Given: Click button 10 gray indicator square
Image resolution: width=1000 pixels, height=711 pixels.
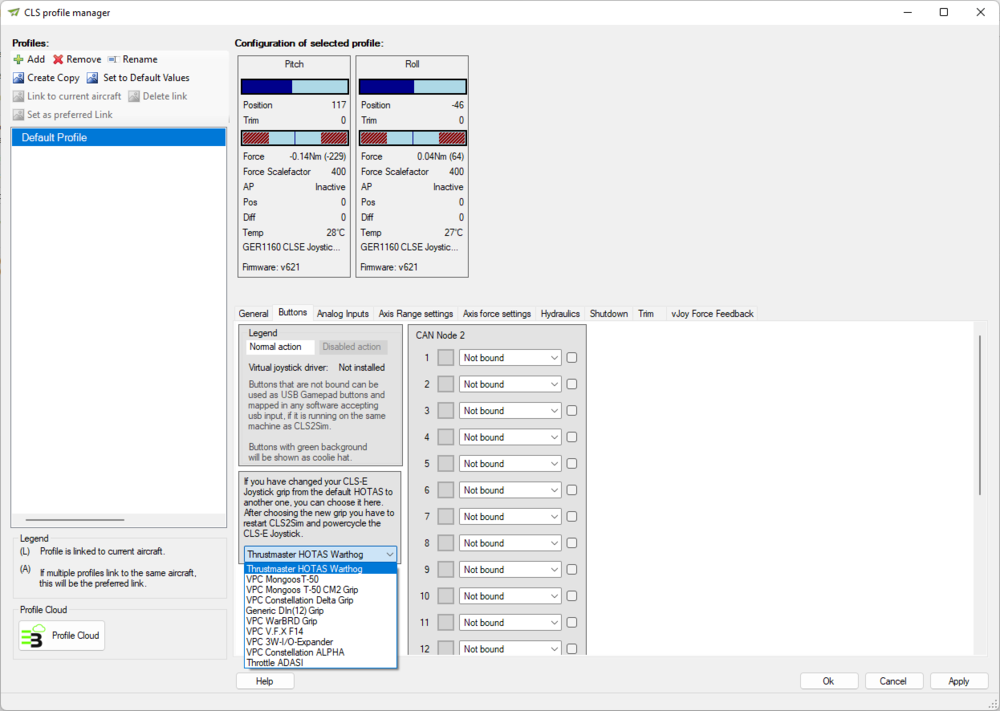Looking at the screenshot, I should pos(446,596).
